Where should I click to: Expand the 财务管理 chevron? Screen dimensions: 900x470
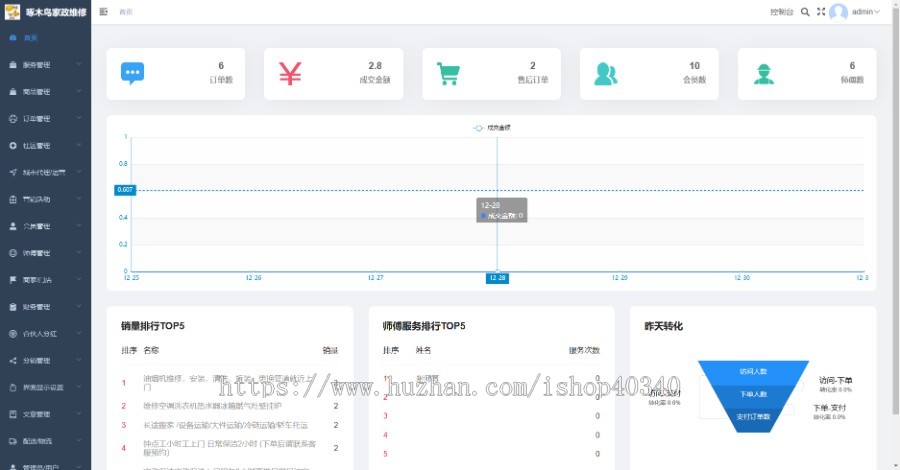[79, 306]
